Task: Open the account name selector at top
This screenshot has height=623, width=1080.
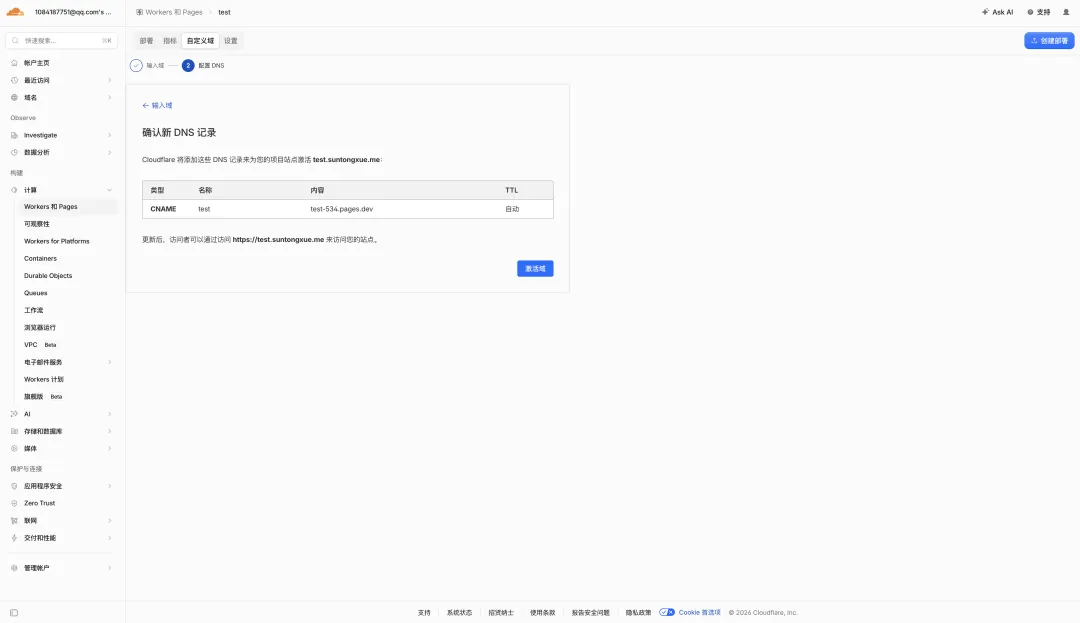Action: click(x=73, y=12)
